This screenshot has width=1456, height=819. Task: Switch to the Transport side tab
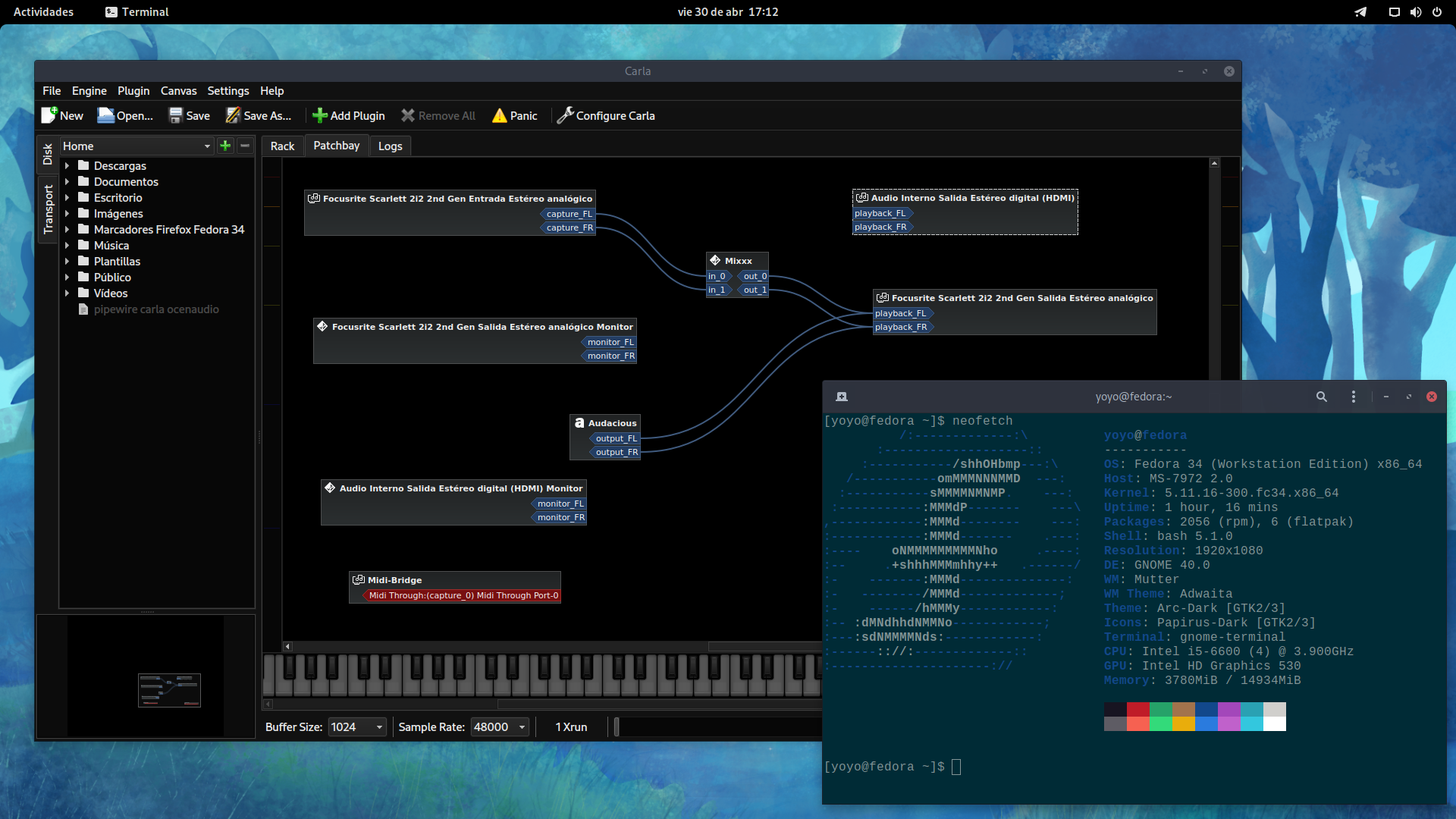(x=48, y=209)
